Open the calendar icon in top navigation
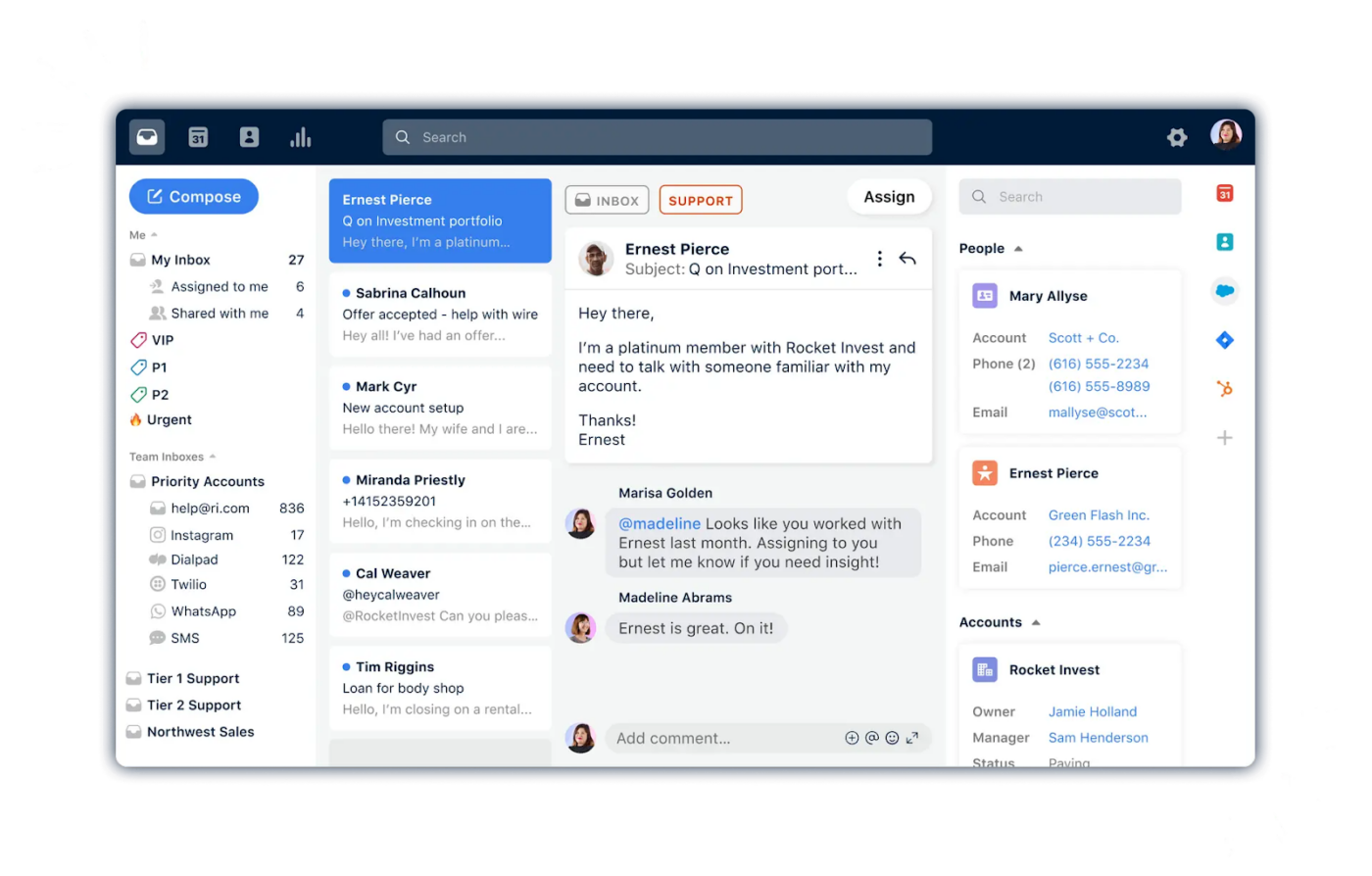Image resolution: width=1372 pixels, height=876 pixels. (198, 137)
